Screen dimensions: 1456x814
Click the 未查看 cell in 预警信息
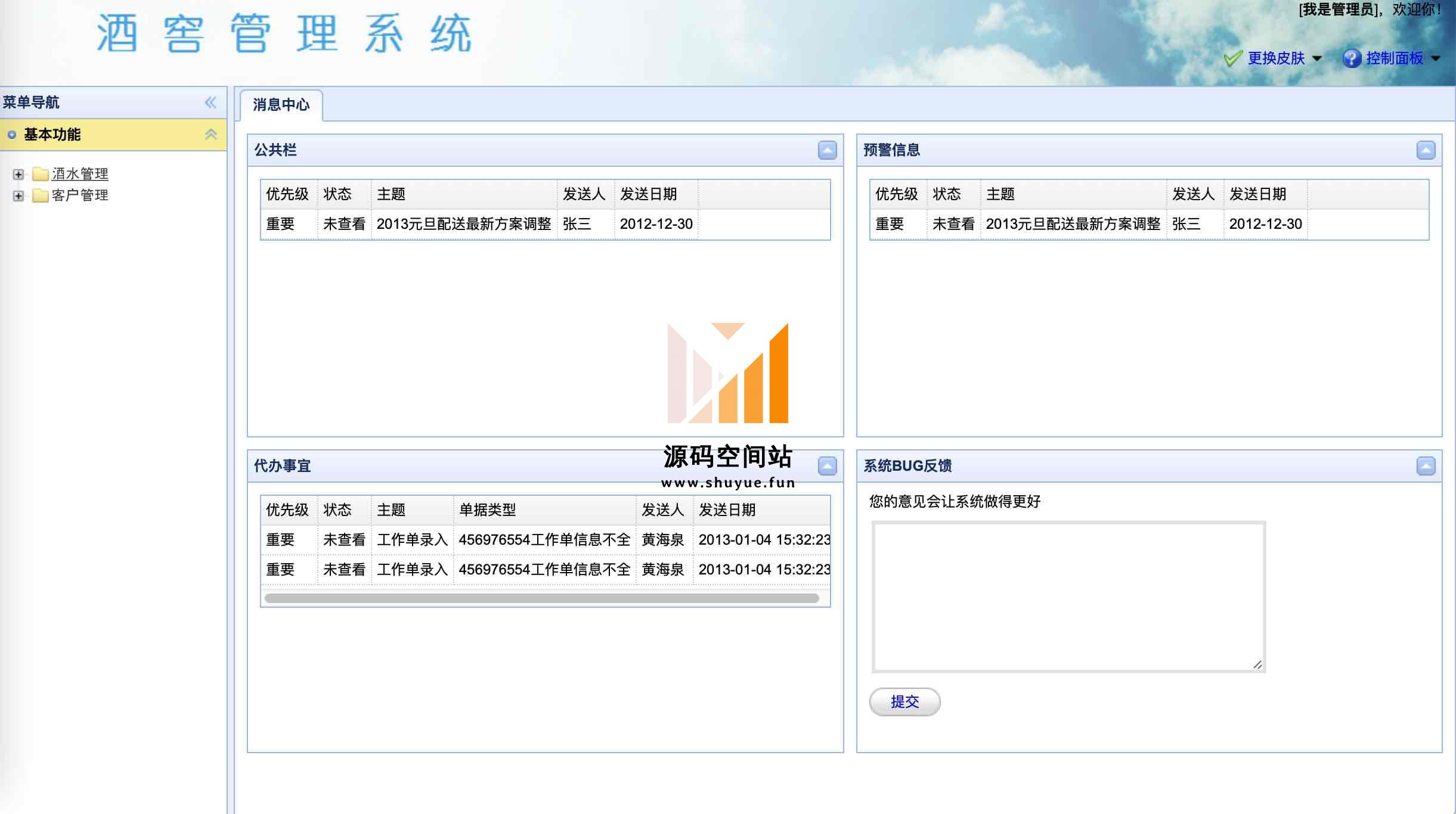[954, 224]
